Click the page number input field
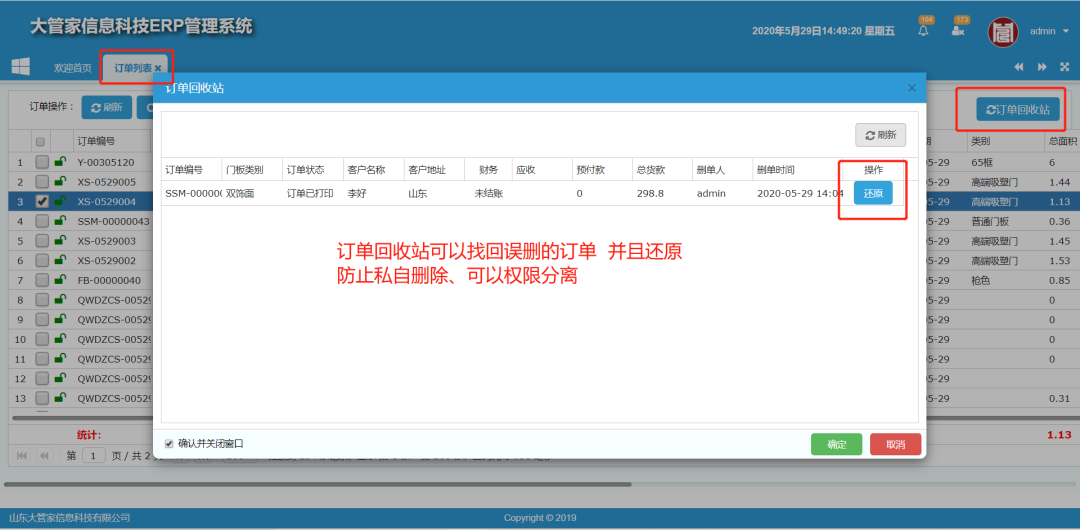This screenshot has height=530, width=1080. point(94,455)
